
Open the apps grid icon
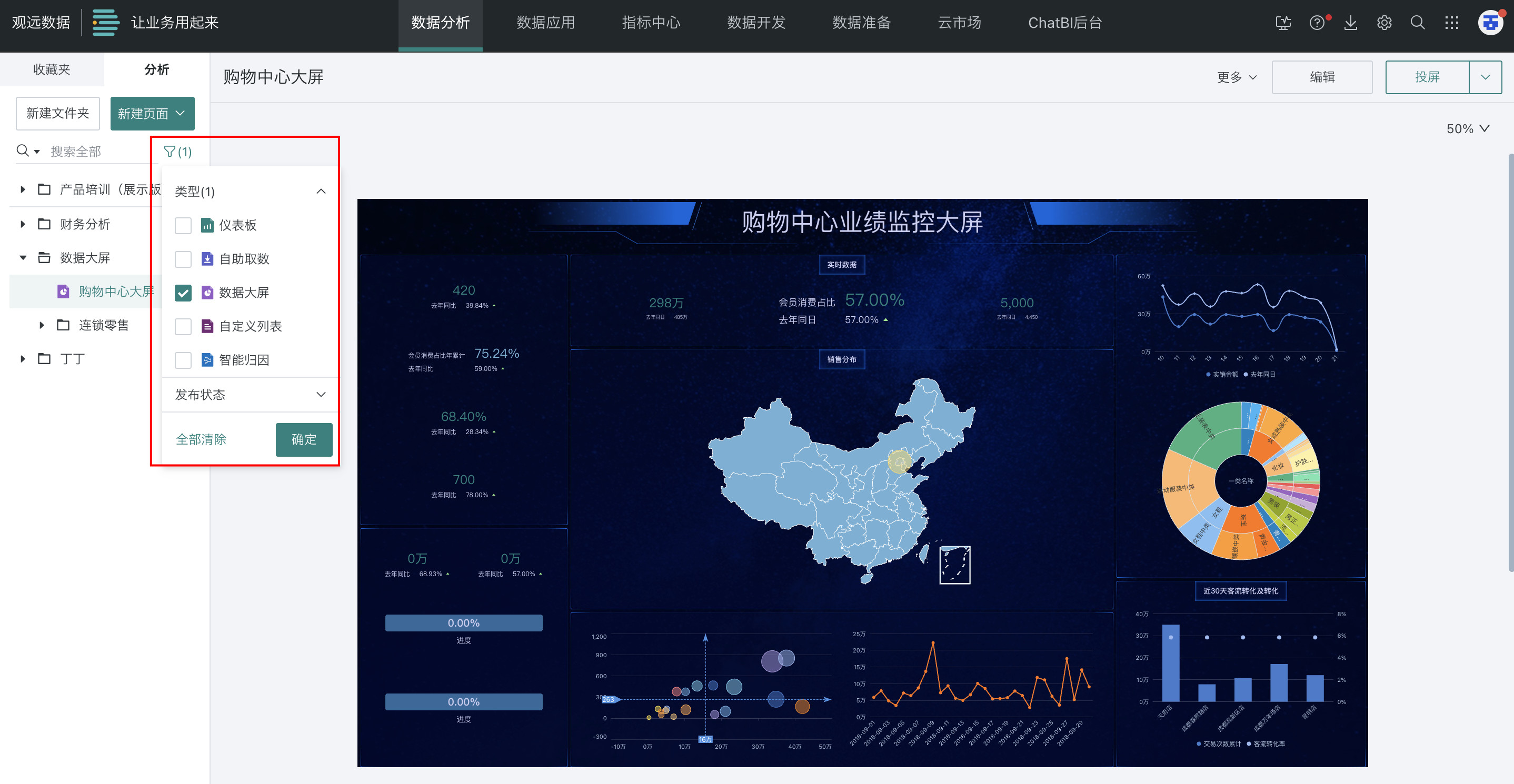click(x=1451, y=23)
